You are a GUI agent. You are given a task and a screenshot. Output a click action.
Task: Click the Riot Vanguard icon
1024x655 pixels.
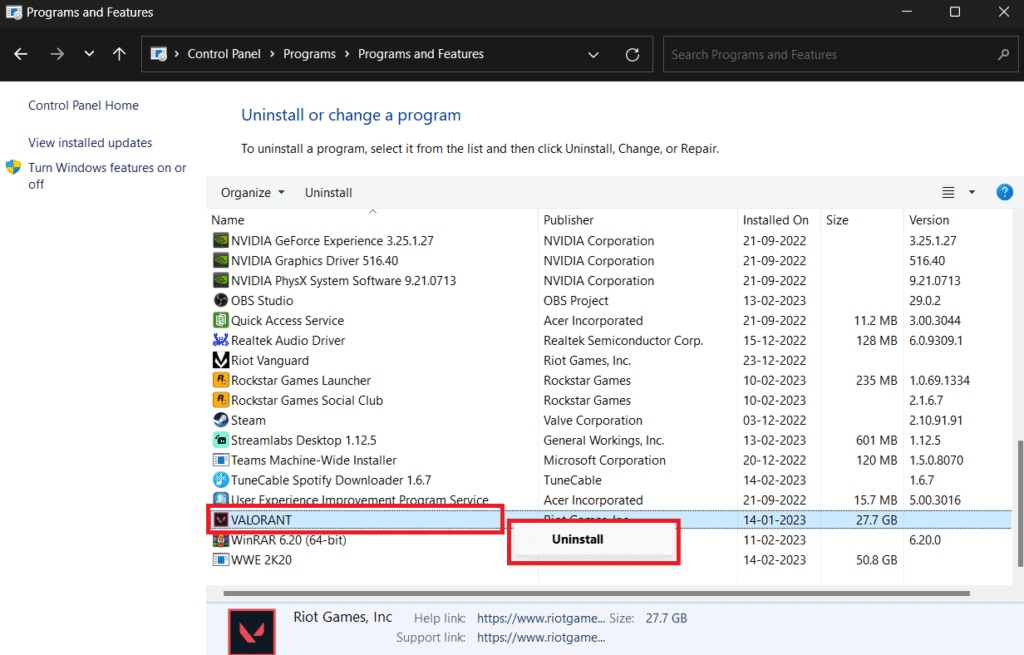pyautogui.click(x=220, y=360)
